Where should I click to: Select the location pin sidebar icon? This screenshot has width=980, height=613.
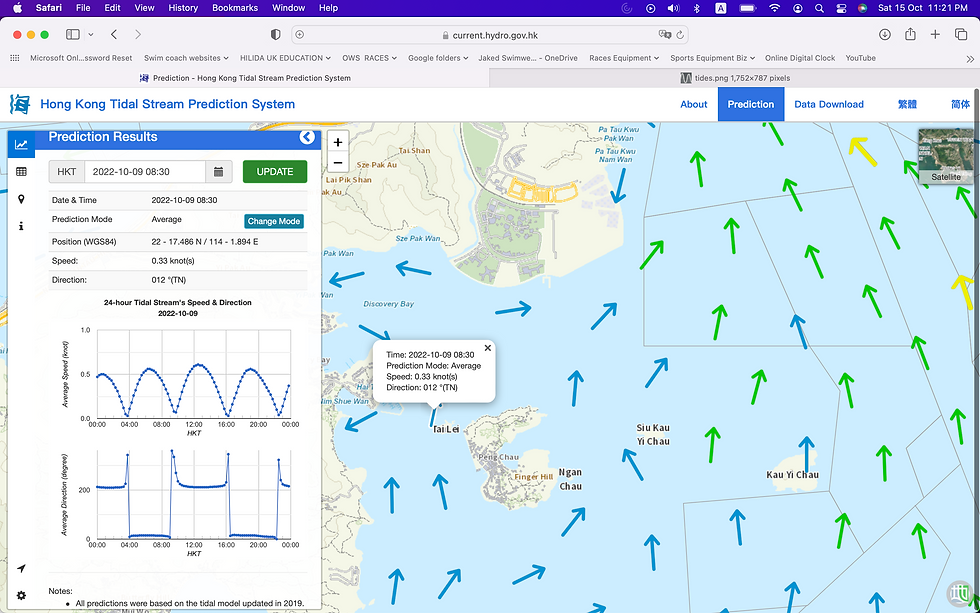click(21, 199)
